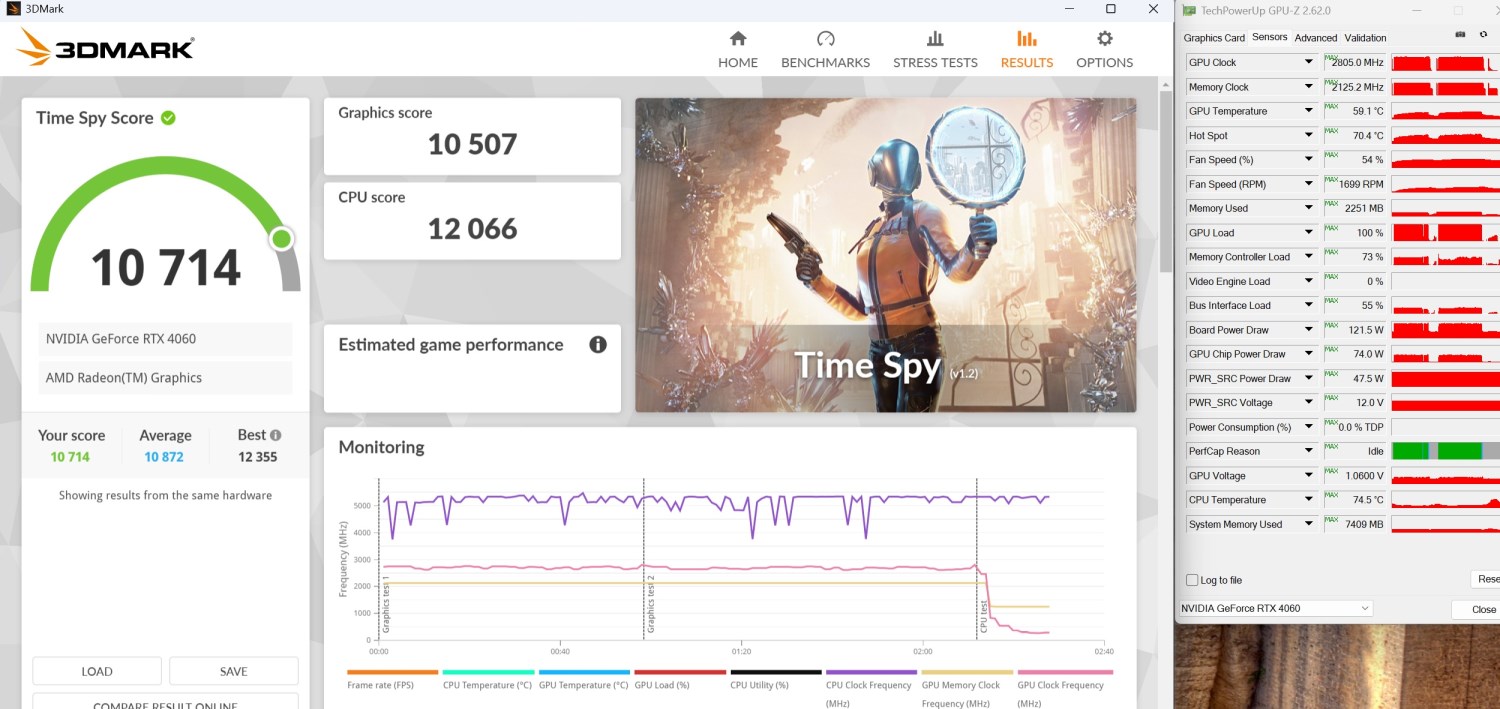Open the GPU Voltage sensor dropdown

[1308, 475]
